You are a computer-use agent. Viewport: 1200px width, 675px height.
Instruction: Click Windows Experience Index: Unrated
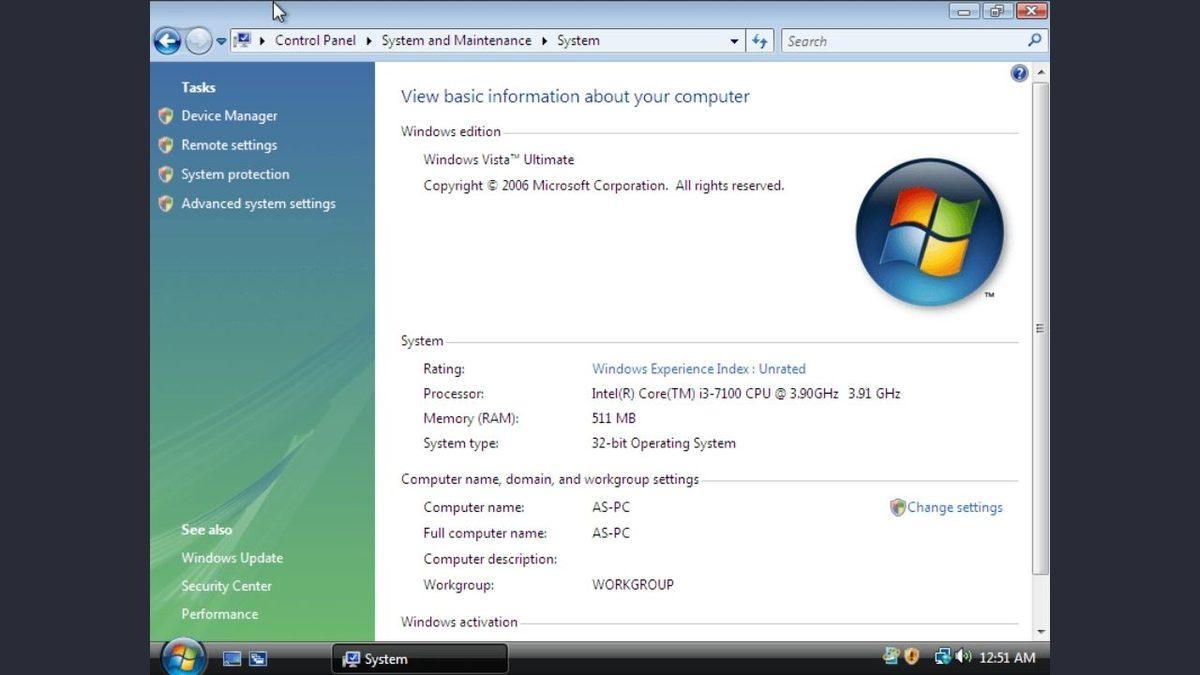coord(699,368)
